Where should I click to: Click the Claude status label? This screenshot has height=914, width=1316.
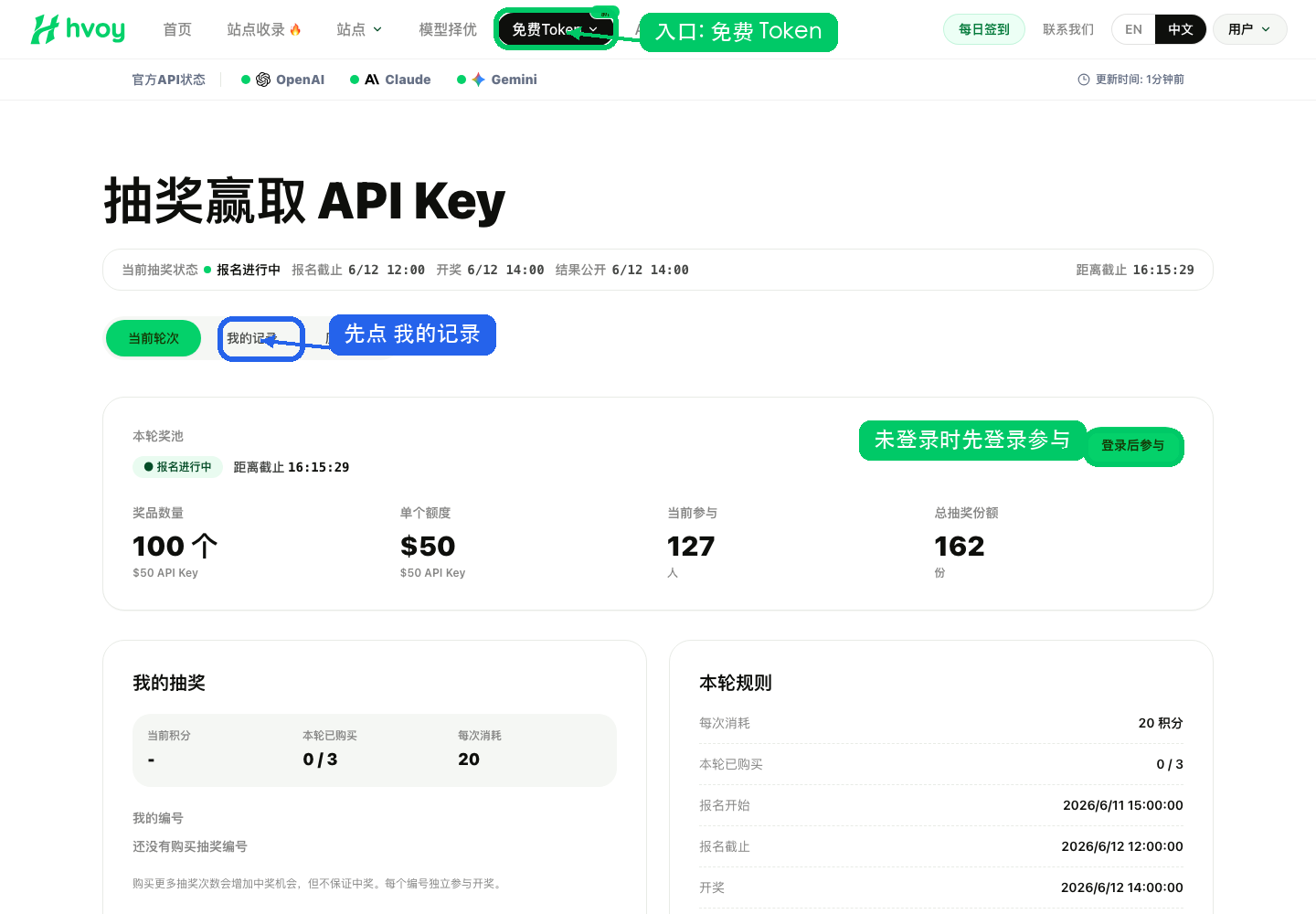click(408, 80)
